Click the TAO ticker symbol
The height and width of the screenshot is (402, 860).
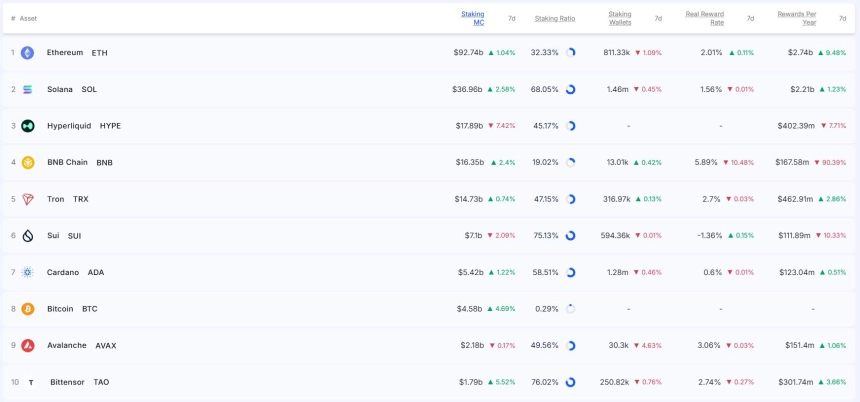coord(101,382)
